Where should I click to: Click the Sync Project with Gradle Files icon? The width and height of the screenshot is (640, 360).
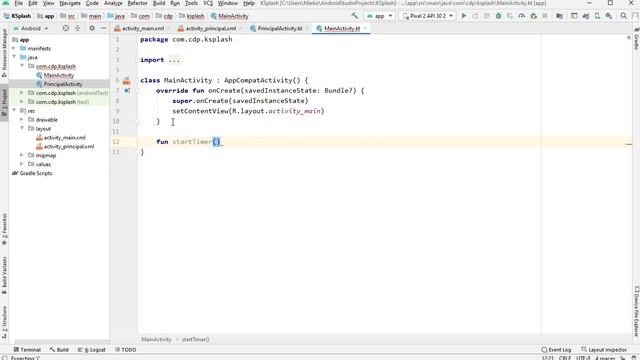click(x=586, y=16)
